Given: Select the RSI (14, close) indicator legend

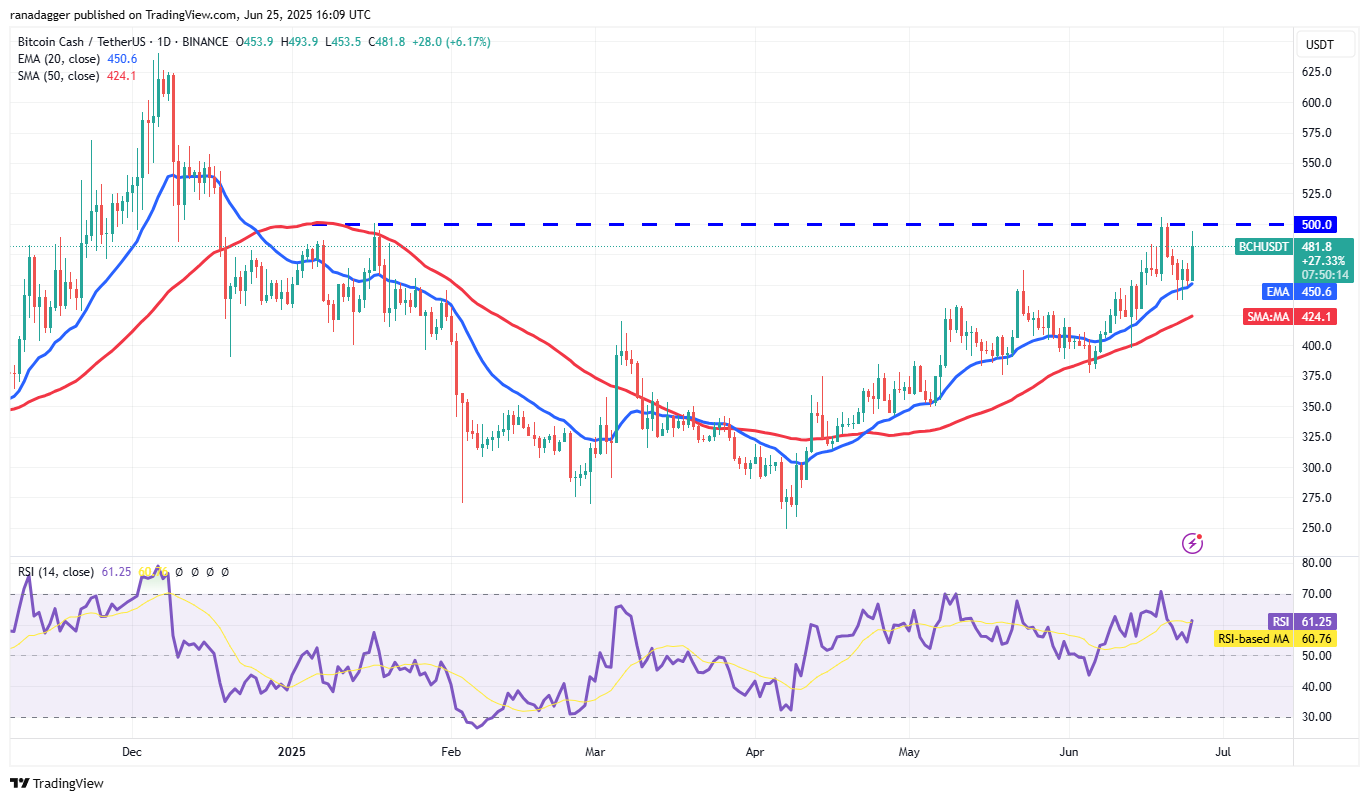Looking at the screenshot, I should pos(56,572).
